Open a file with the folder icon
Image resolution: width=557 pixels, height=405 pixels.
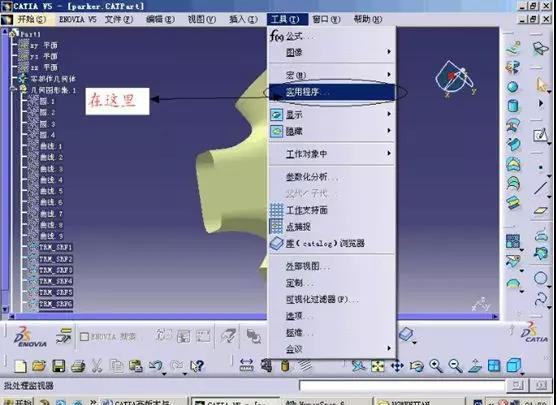pos(39,366)
